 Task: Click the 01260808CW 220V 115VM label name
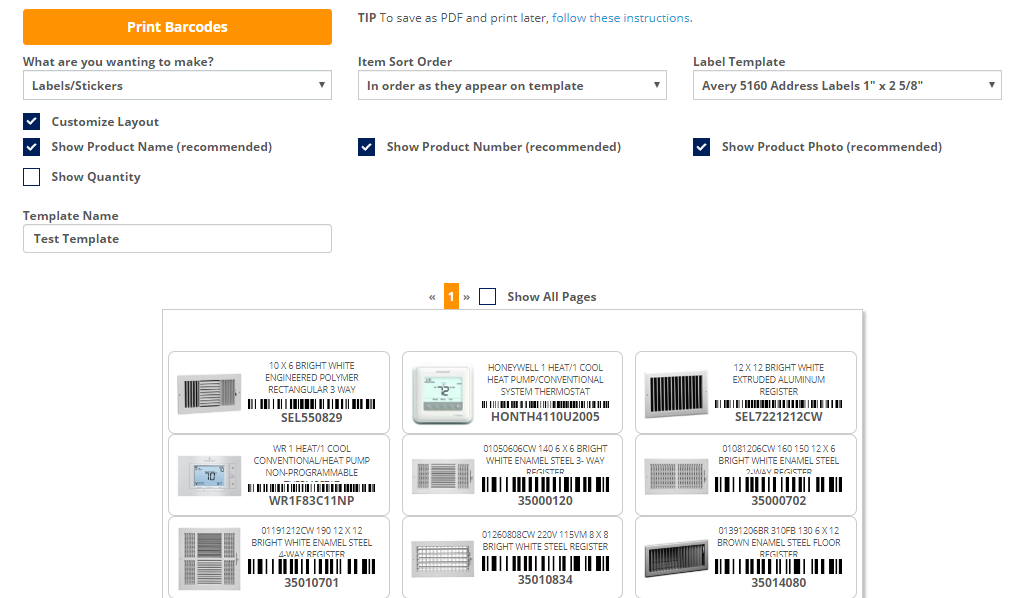pyautogui.click(x=545, y=540)
